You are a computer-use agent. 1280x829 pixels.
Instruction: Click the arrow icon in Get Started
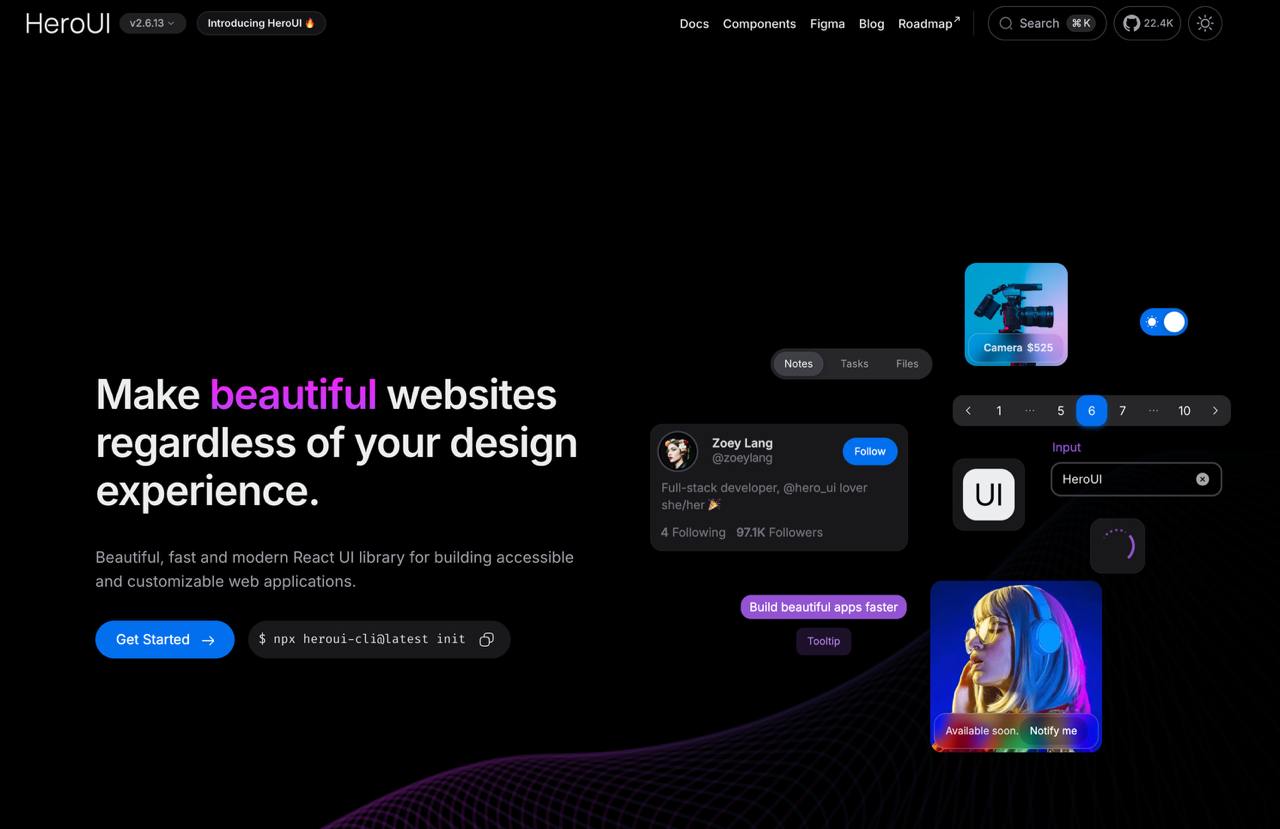208,640
